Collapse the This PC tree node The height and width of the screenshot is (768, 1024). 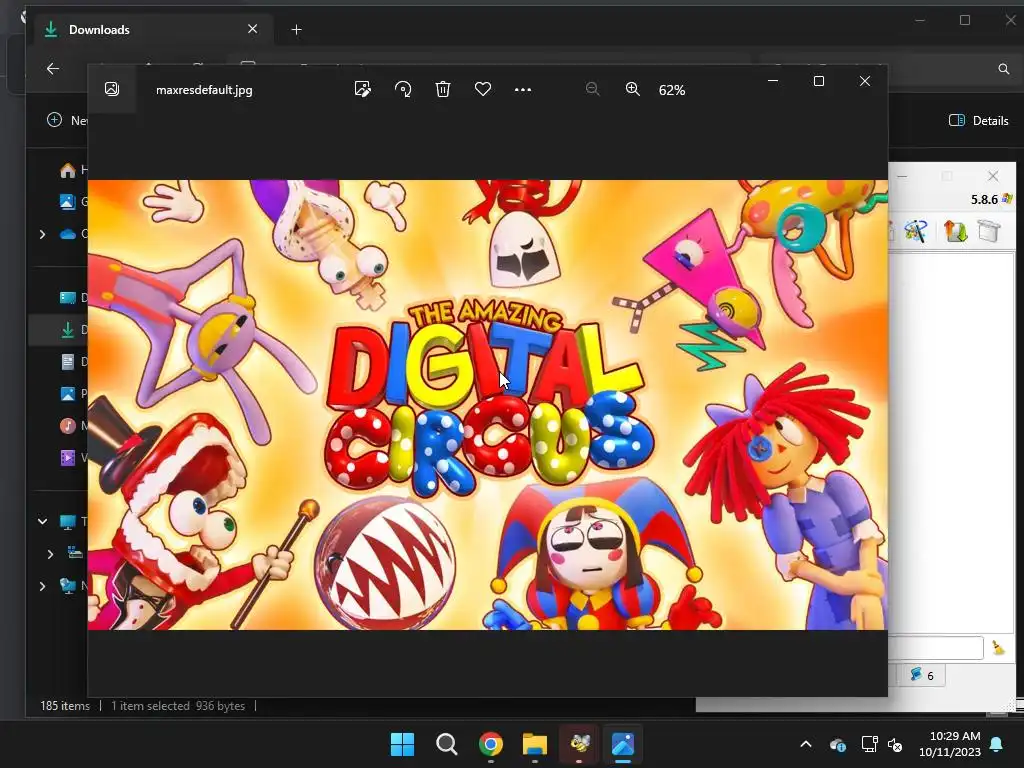click(x=42, y=521)
